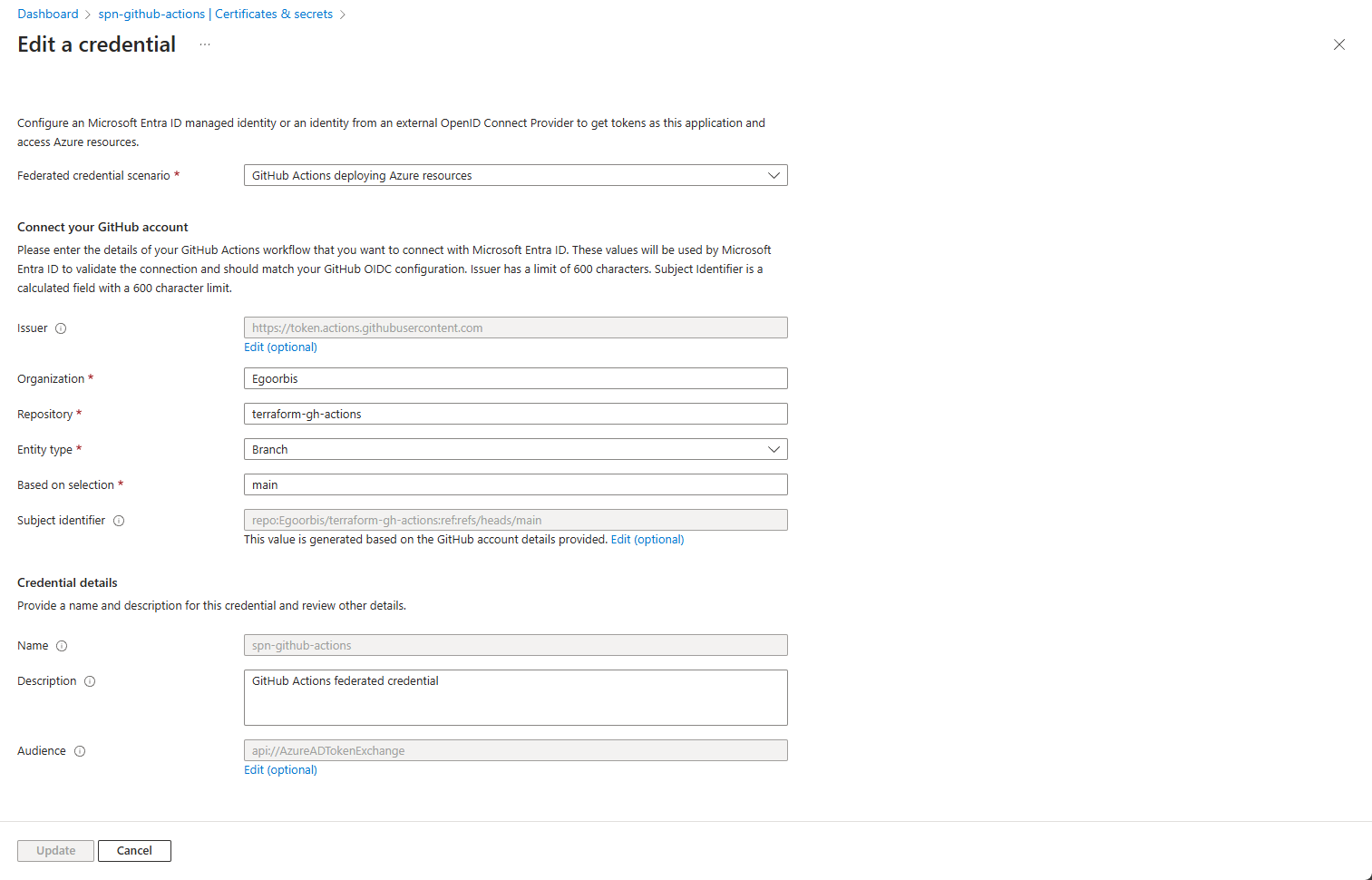Click the Based on selection field

tap(515, 484)
